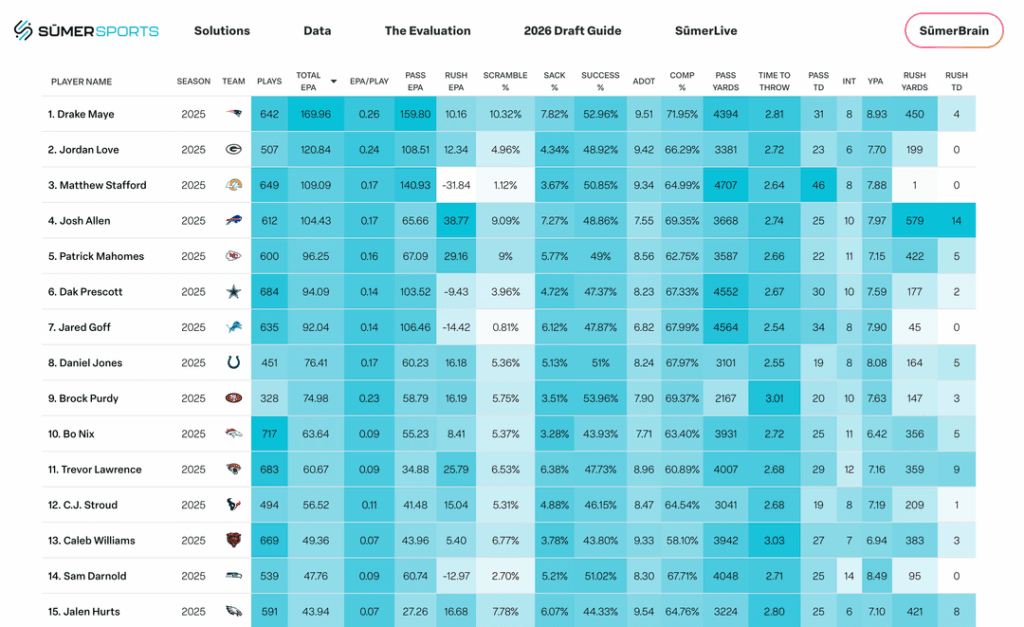Select Drake Maye's player name
Screen dimensions: 1024x627
(81, 114)
